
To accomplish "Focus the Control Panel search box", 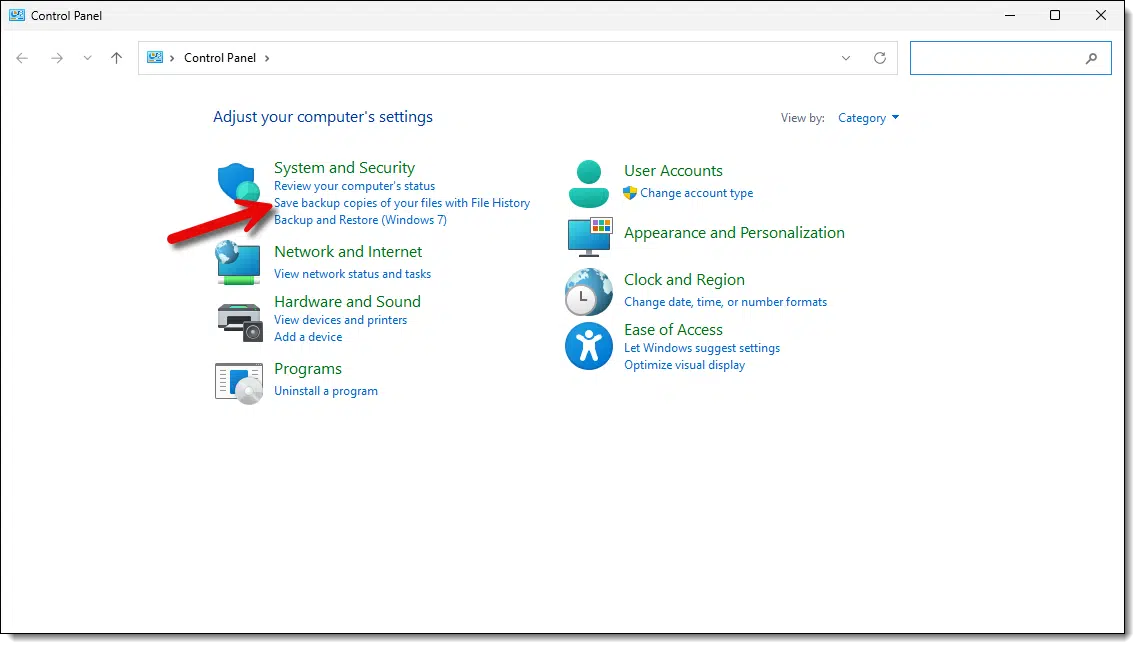I will coord(1011,58).
